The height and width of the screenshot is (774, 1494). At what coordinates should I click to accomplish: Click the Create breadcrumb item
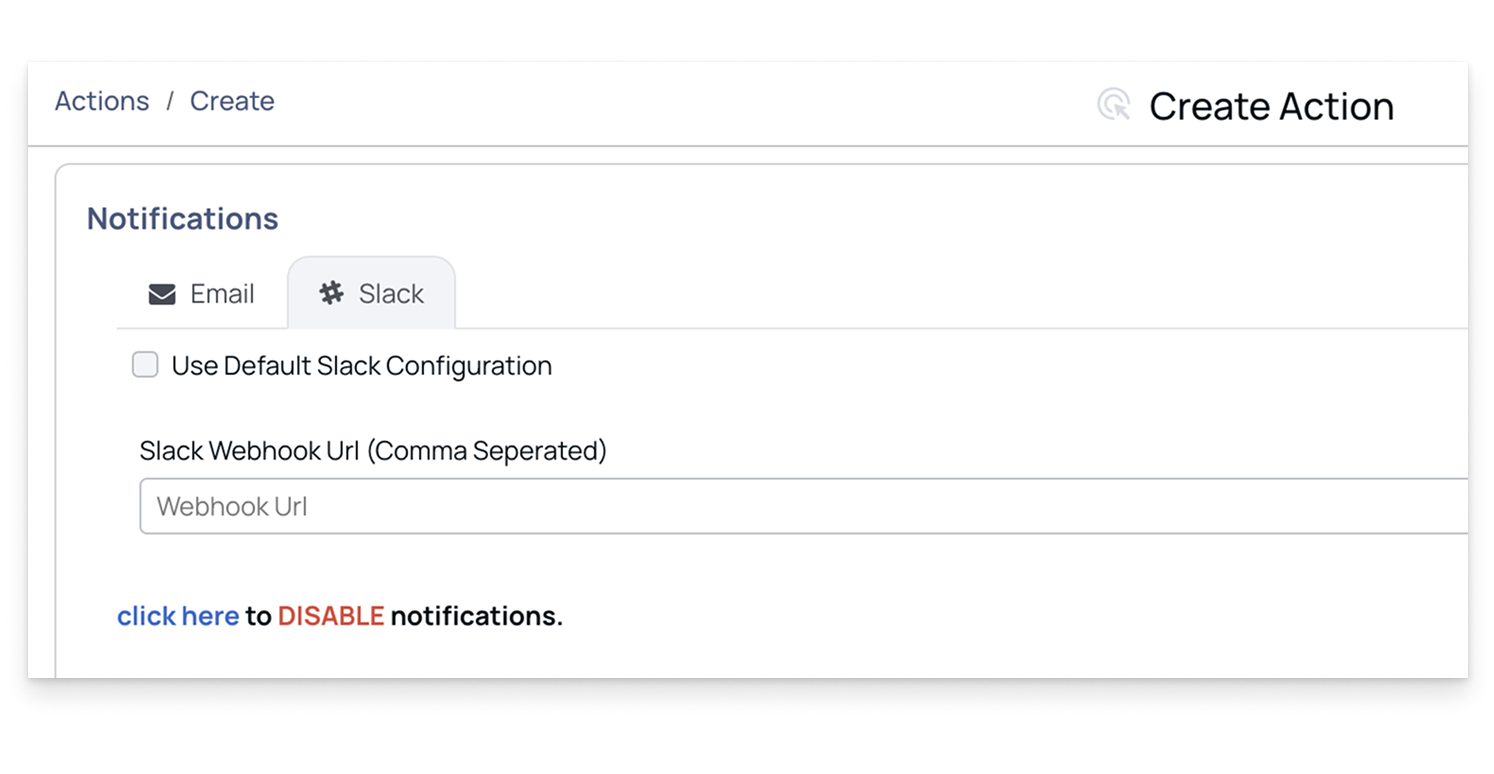(232, 101)
